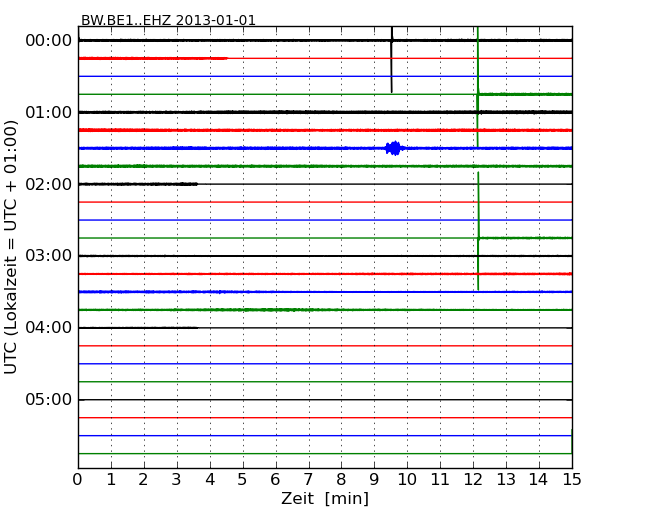Click the 01:00 time label
This screenshot has width=650, height=520.
49,112
